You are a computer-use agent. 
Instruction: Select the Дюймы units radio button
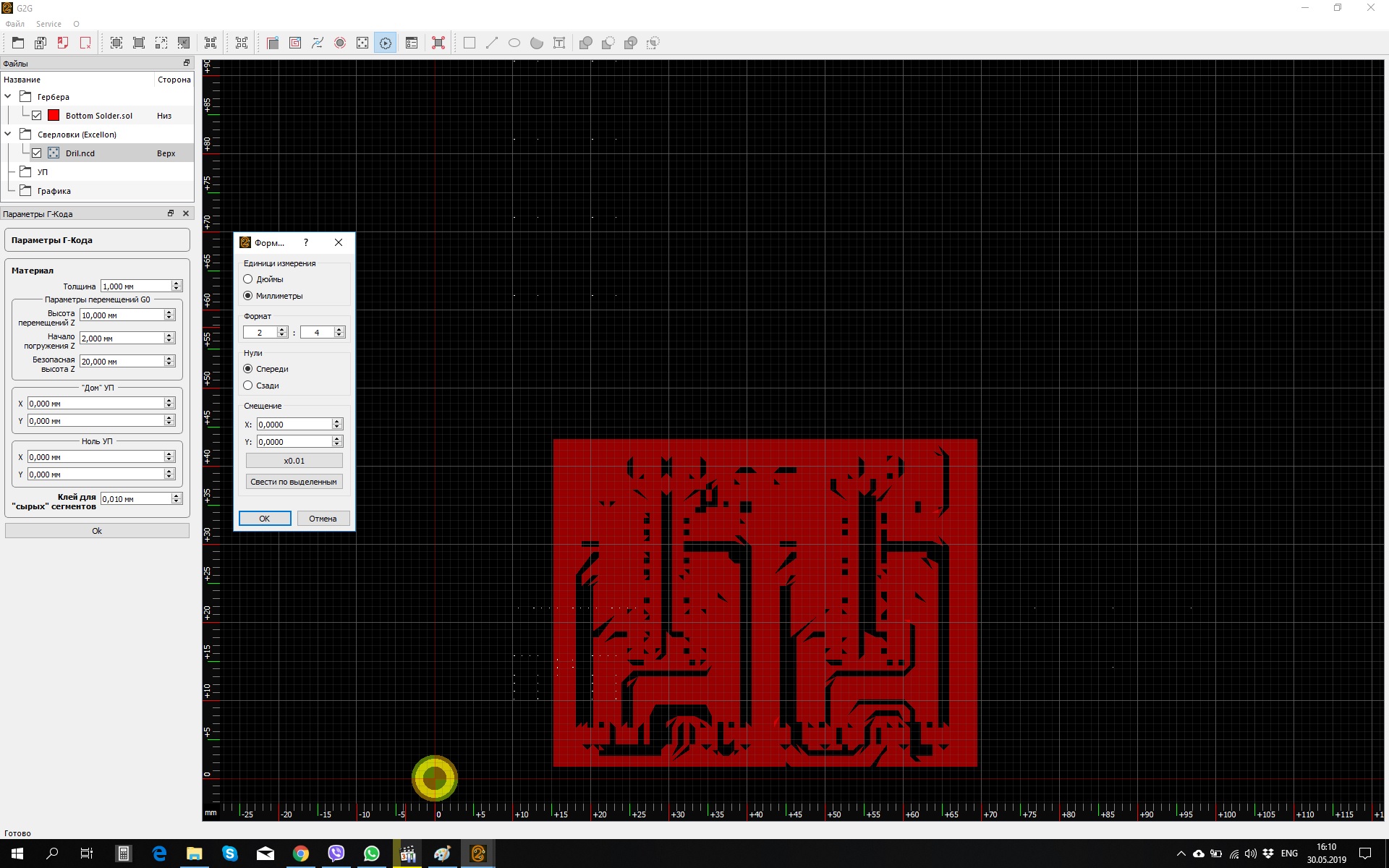(248, 279)
